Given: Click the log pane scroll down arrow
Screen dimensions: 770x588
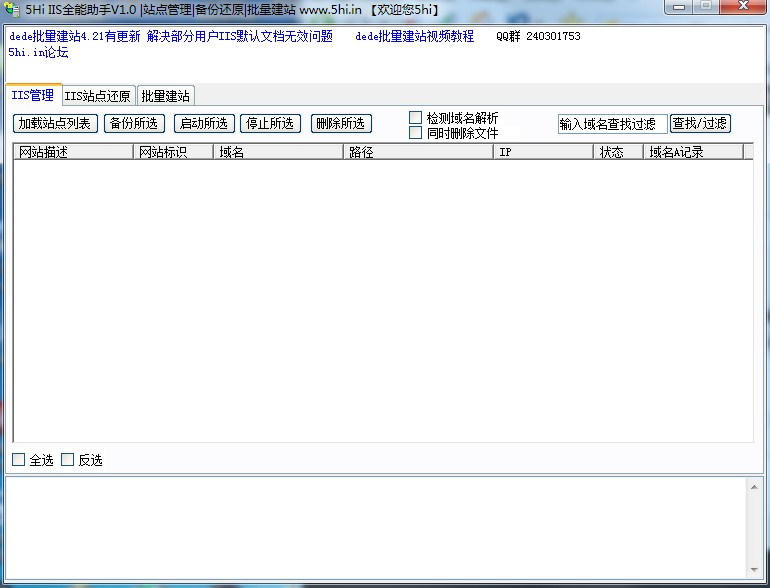Looking at the screenshot, I should pyautogui.click(x=754, y=570).
